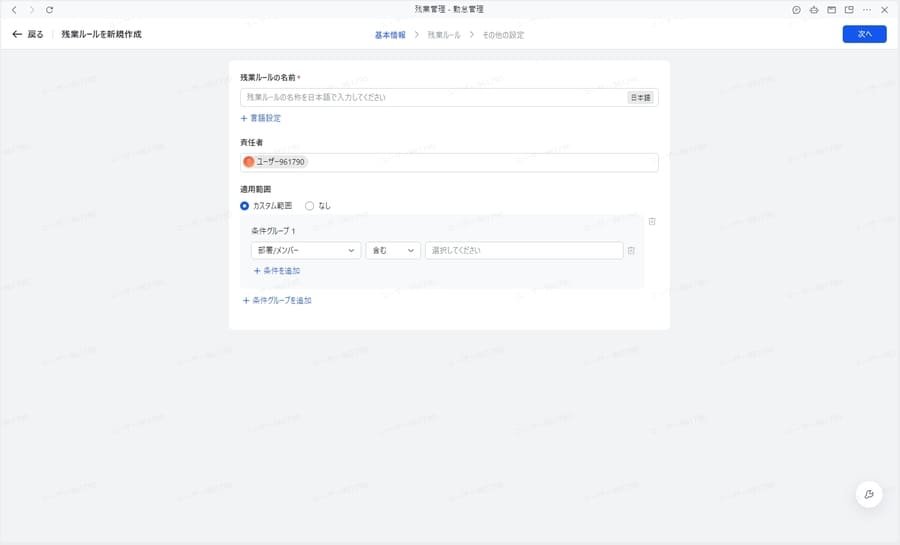Click the 条件グループを追加 link

tap(277, 301)
